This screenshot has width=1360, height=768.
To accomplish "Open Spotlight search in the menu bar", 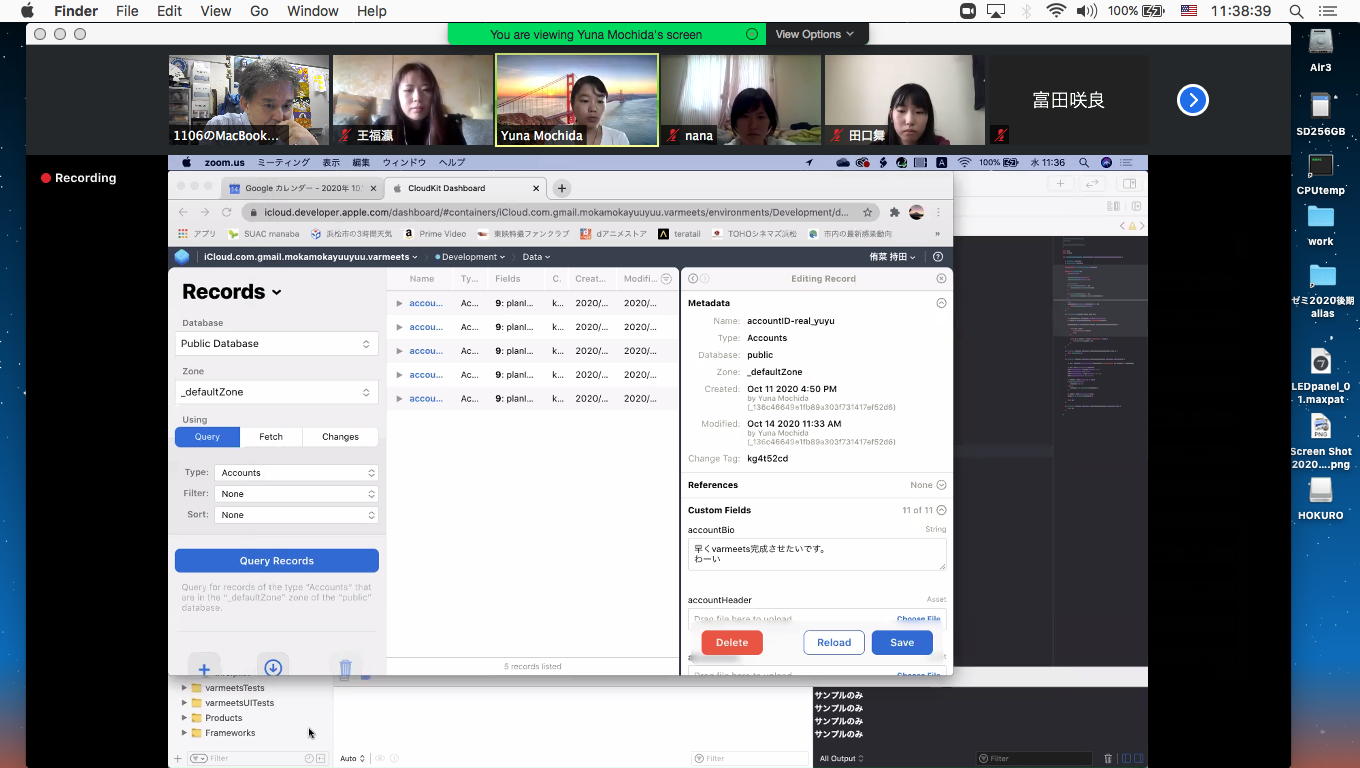I will (x=1296, y=11).
